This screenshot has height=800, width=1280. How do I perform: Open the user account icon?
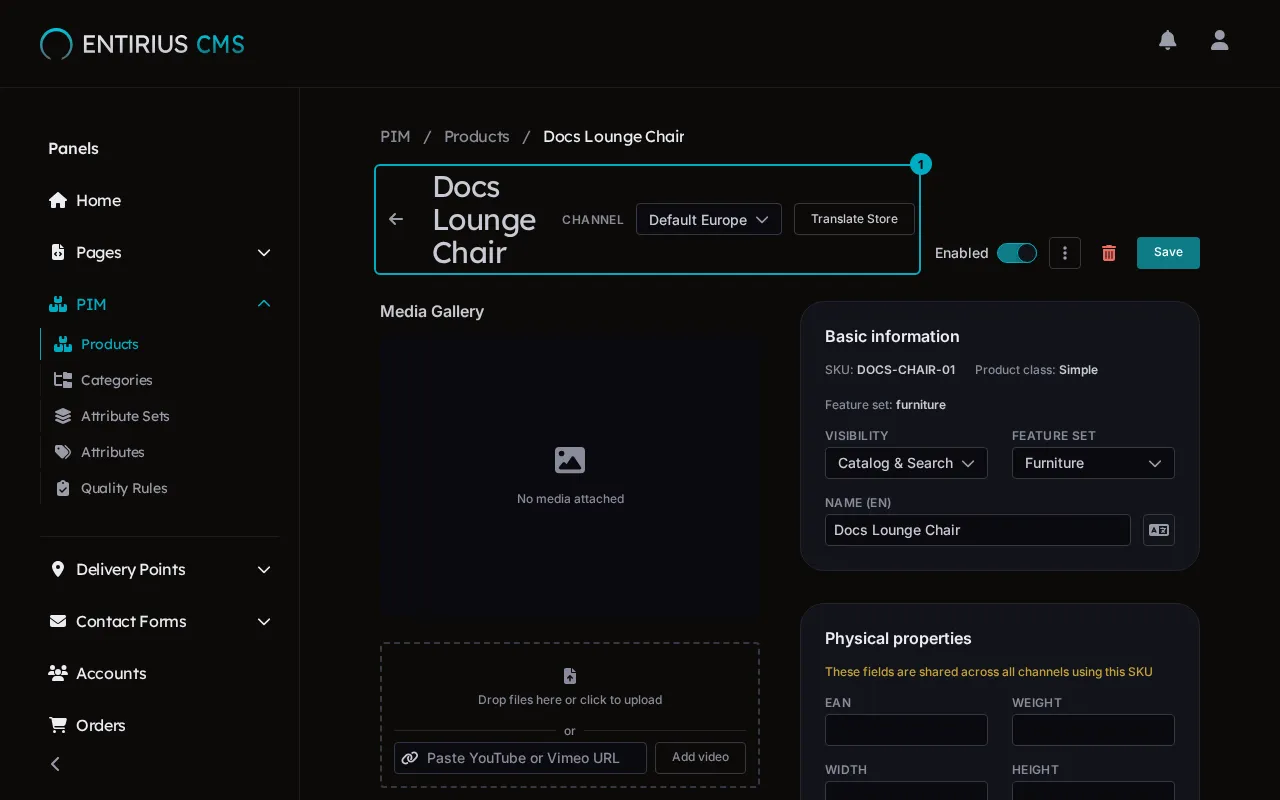[1219, 40]
